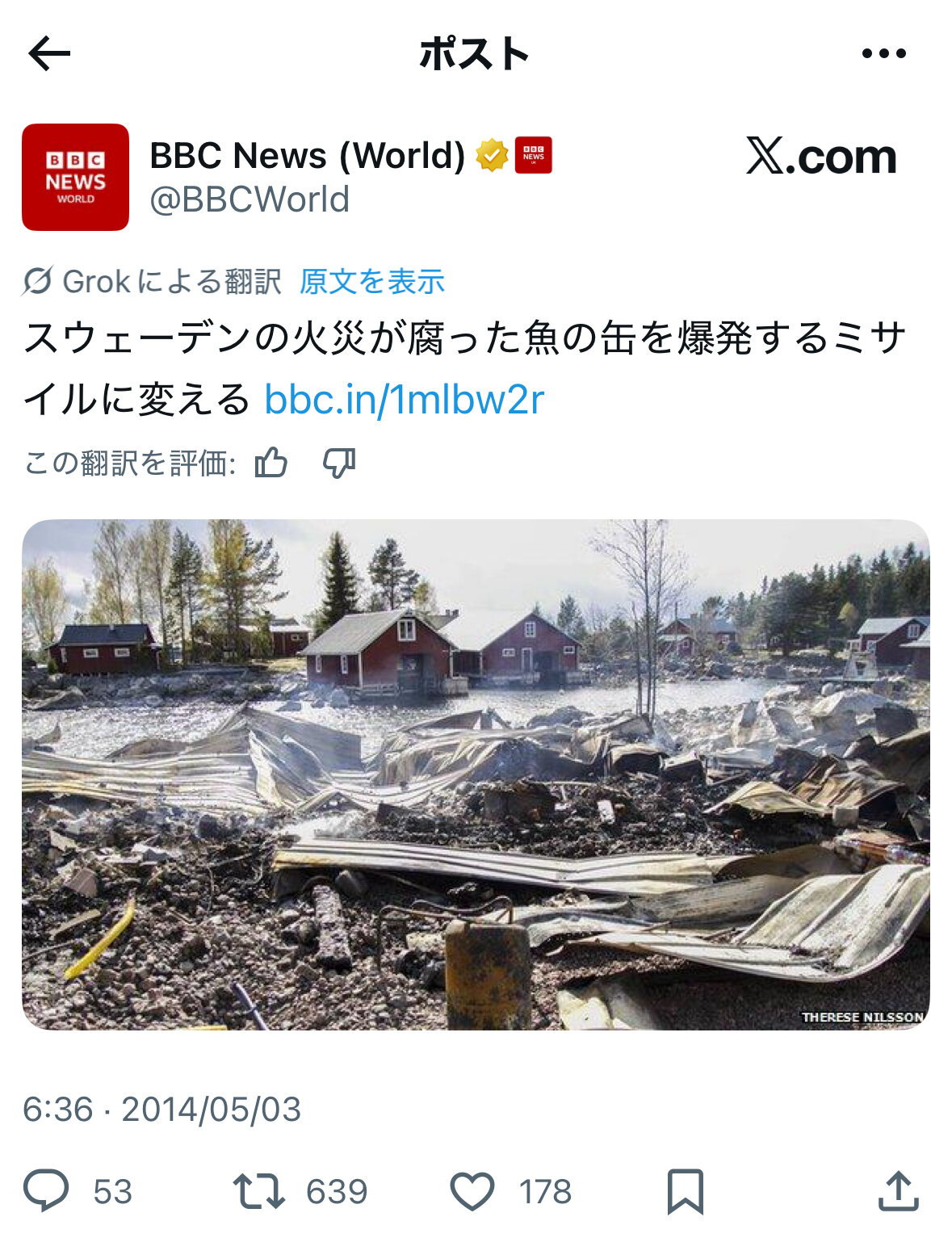Tap the 6:36 · 2014/05/03 timestamp
952x1238 pixels.
161,1110
